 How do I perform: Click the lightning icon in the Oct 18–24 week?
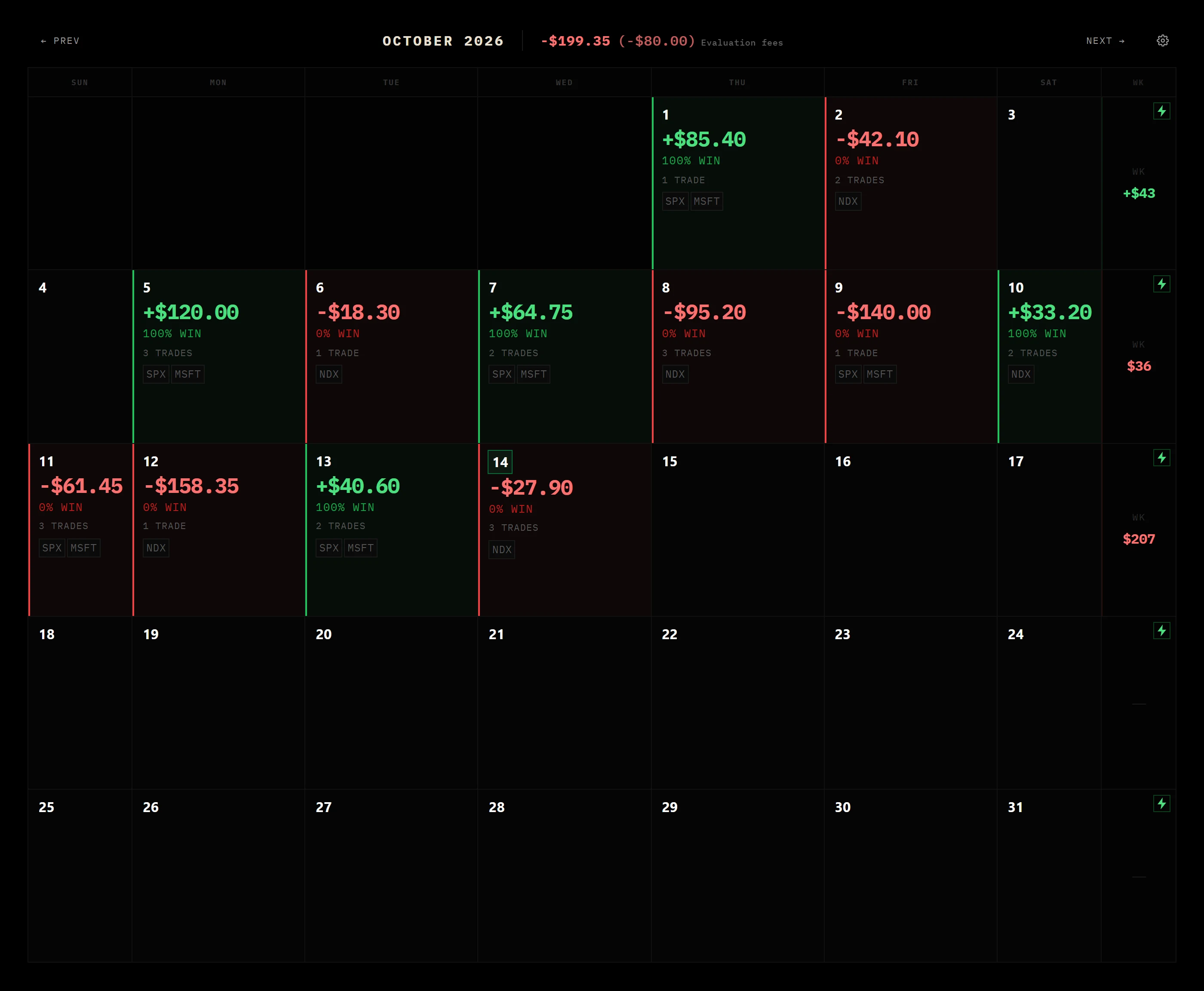1162,630
